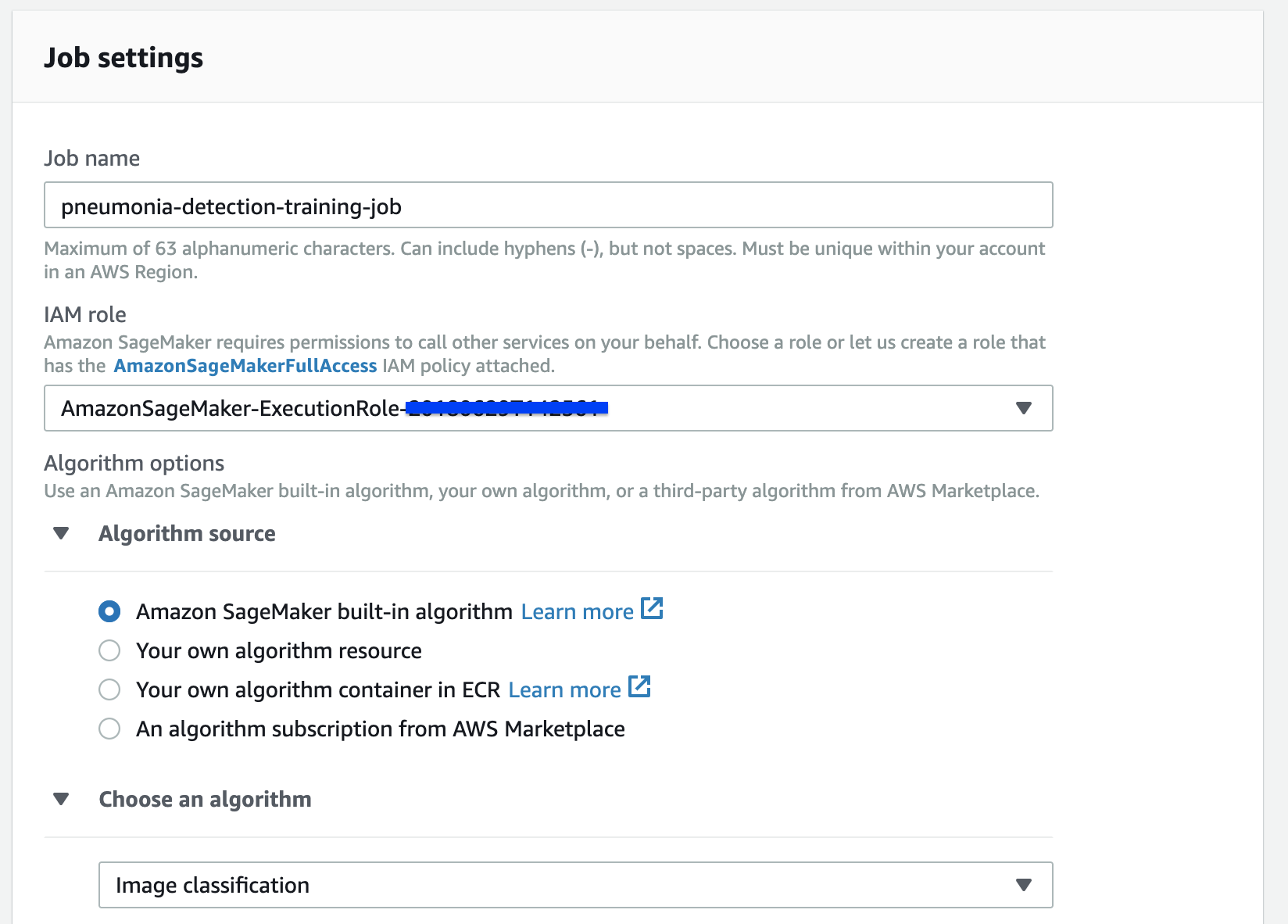Image resolution: width=1288 pixels, height=924 pixels.
Task: Click external link icon after built-in algorithm
Action: (x=652, y=608)
